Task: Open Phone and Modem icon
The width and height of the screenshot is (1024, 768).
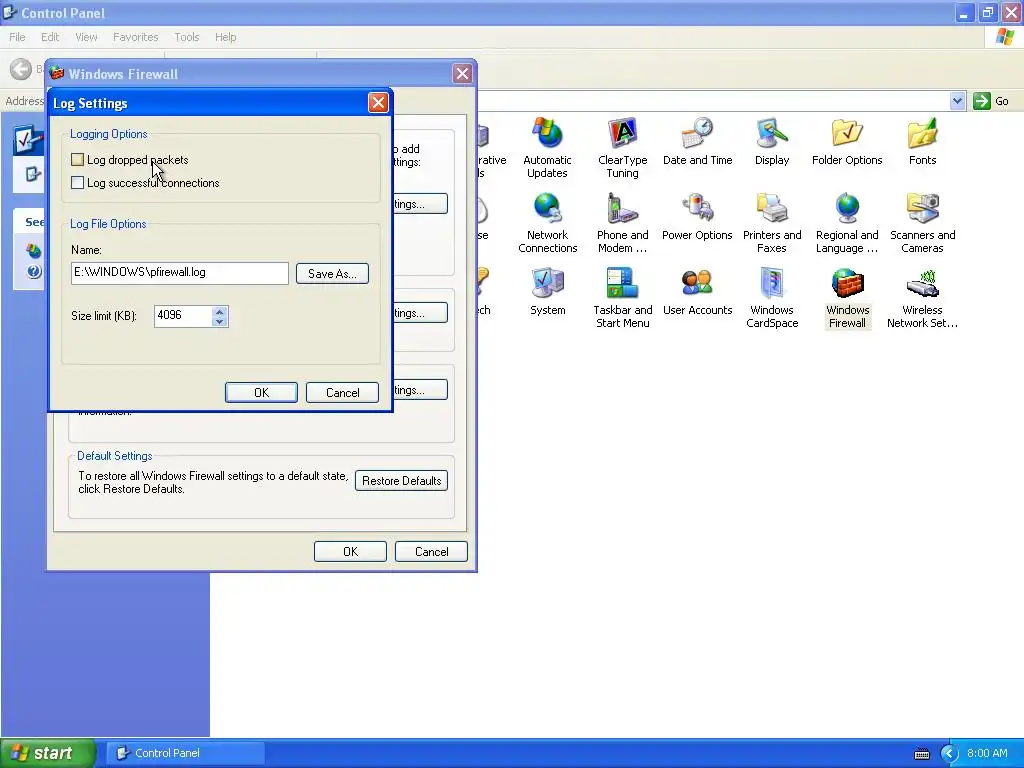Action: click(x=622, y=223)
